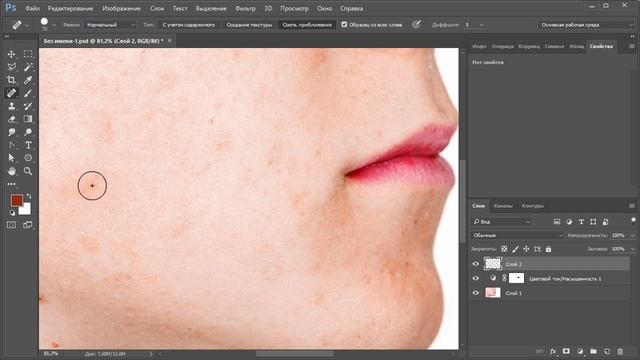640x360 pixels.
Task: Select the Eraser tool
Action: click(11, 119)
